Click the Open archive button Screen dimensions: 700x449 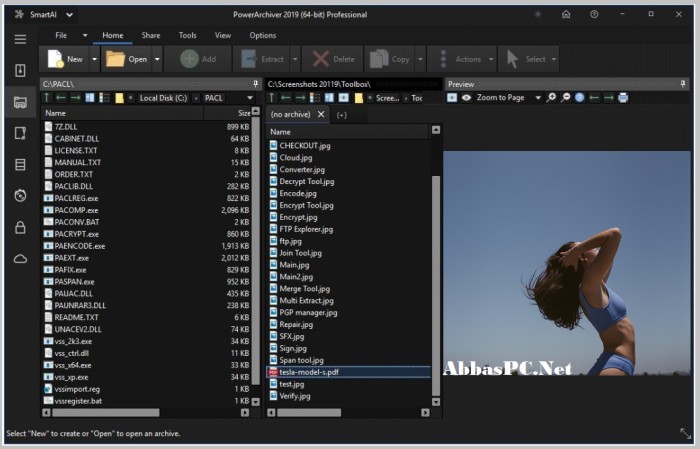pyautogui.click(x=127, y=59)
